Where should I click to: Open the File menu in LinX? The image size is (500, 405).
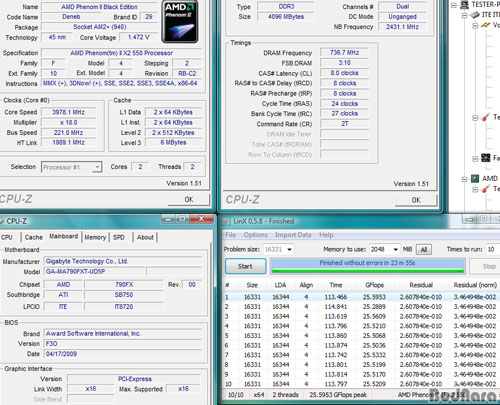tap(231, 235)
